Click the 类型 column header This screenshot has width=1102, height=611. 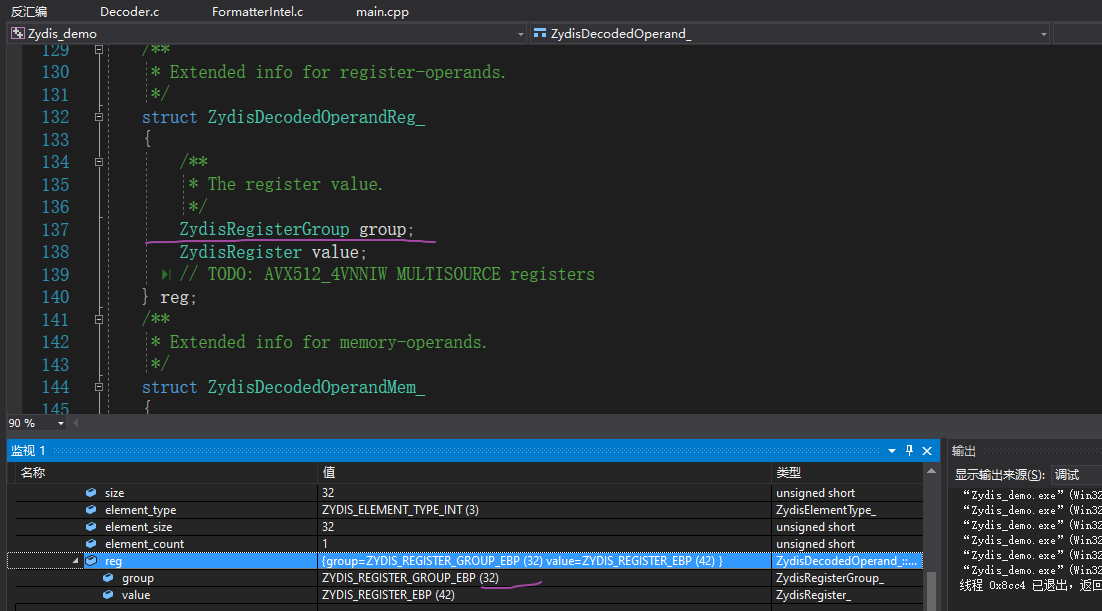[x=788, y=472]
